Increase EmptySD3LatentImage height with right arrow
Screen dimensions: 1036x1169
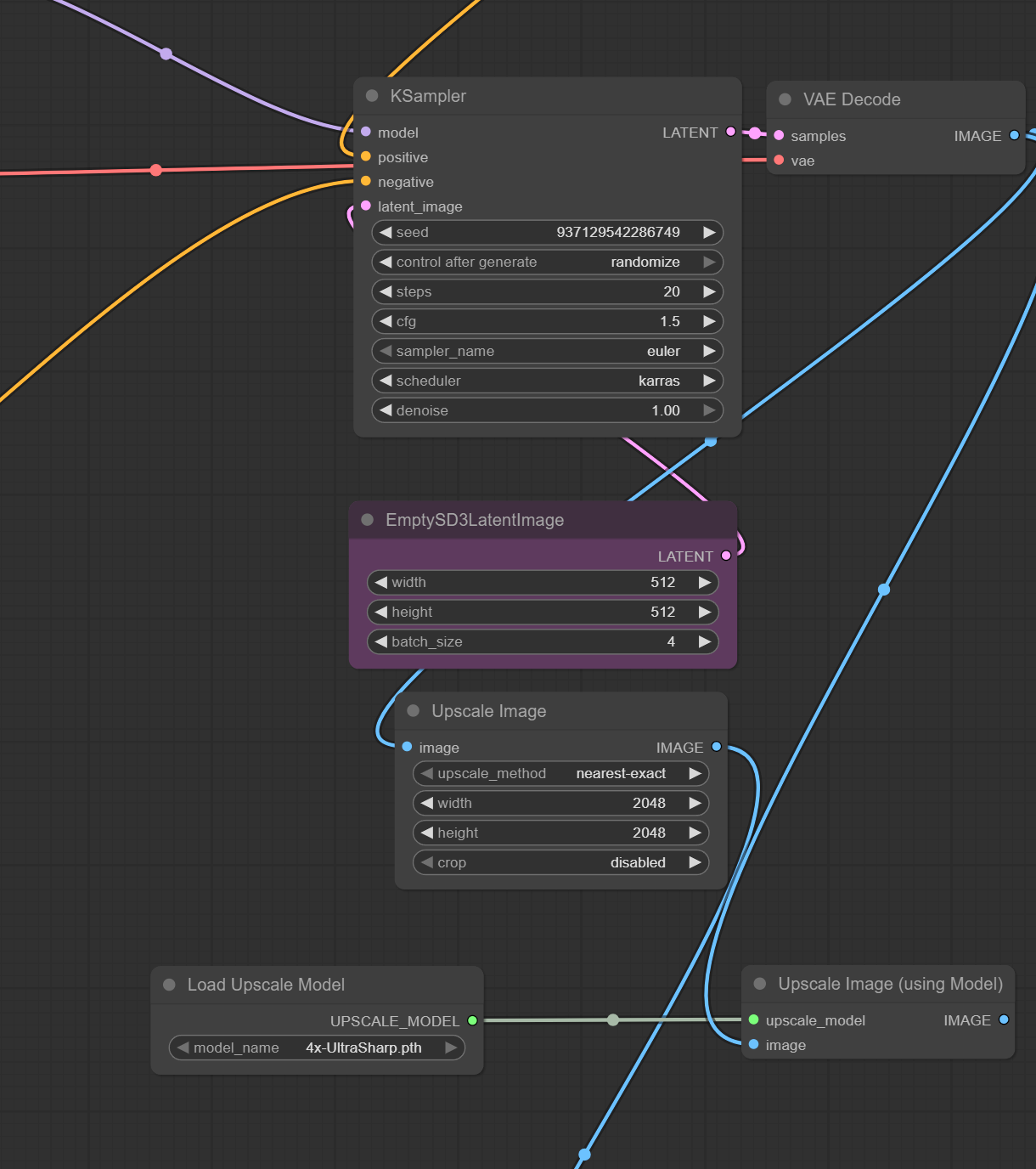pos(704,612)
